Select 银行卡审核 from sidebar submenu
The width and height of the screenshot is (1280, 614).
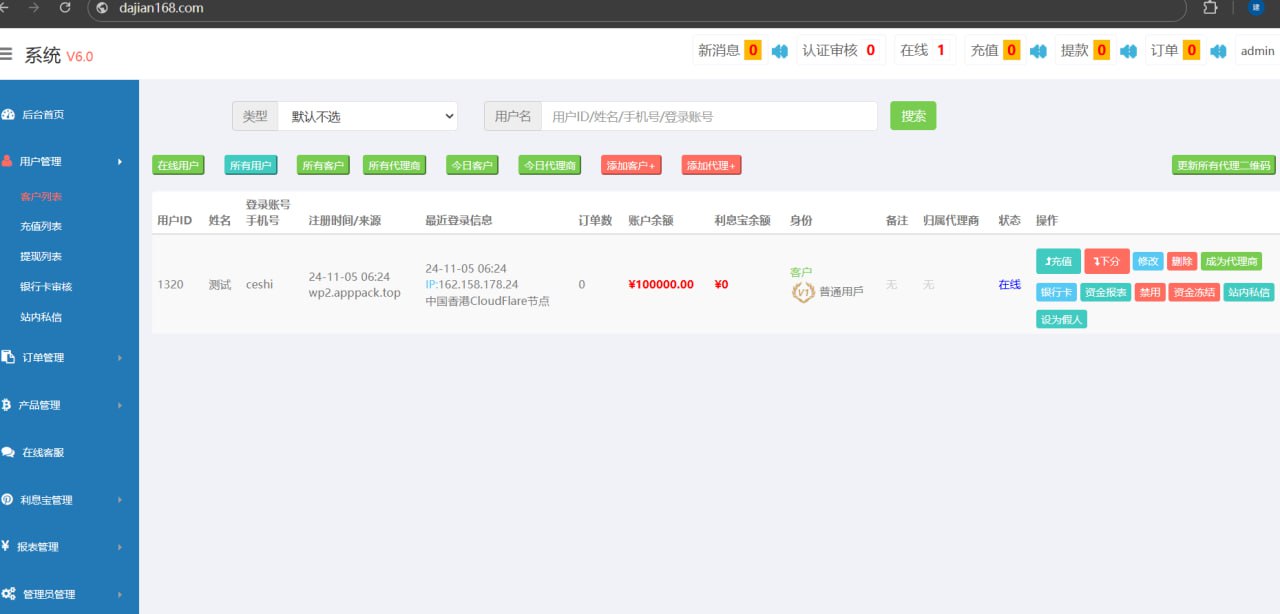(46, 287)
